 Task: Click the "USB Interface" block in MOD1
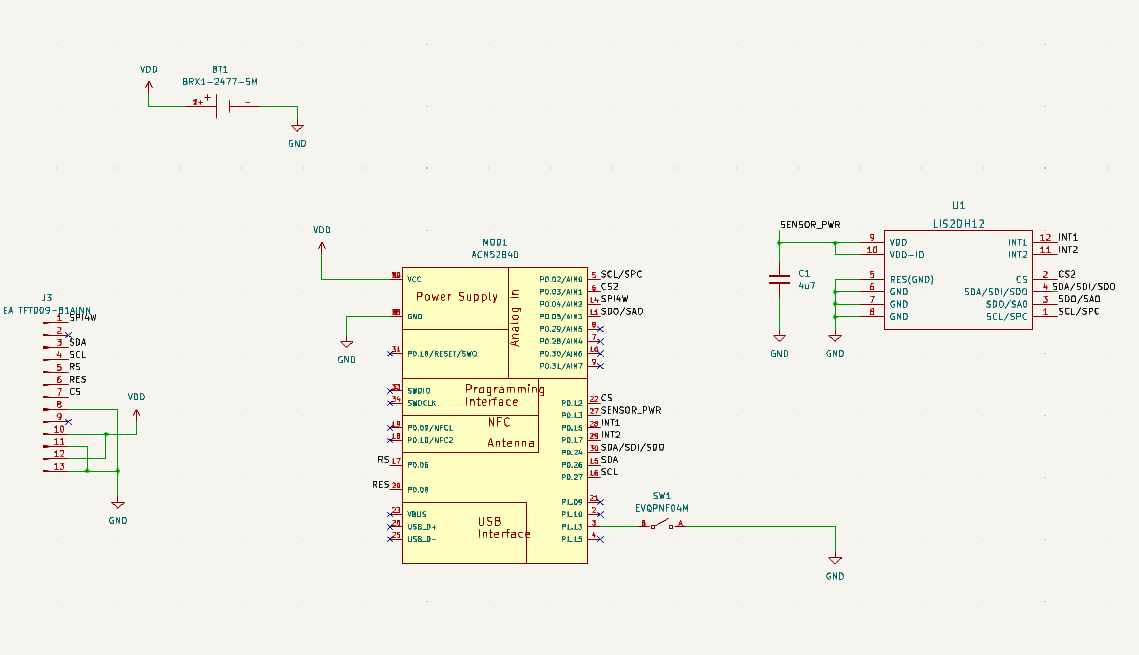(502, 528)
